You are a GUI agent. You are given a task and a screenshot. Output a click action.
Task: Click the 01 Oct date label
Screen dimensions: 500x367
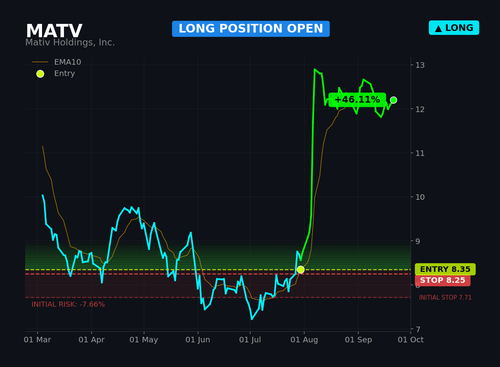coord(411,340)
